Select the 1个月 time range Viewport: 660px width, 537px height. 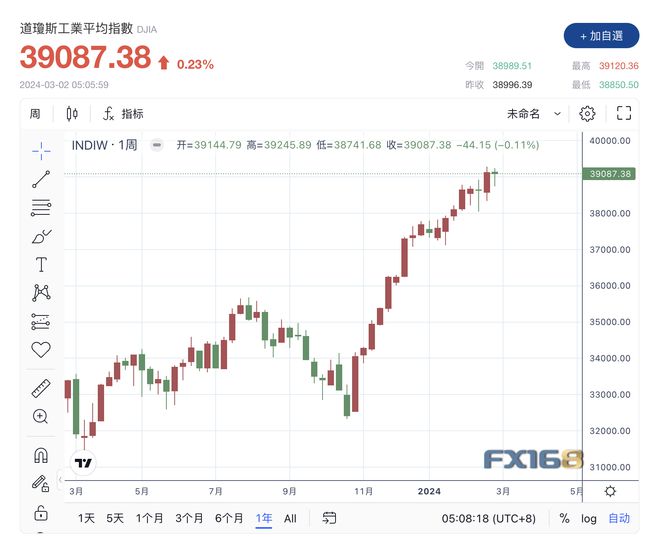tap(149, 518)
